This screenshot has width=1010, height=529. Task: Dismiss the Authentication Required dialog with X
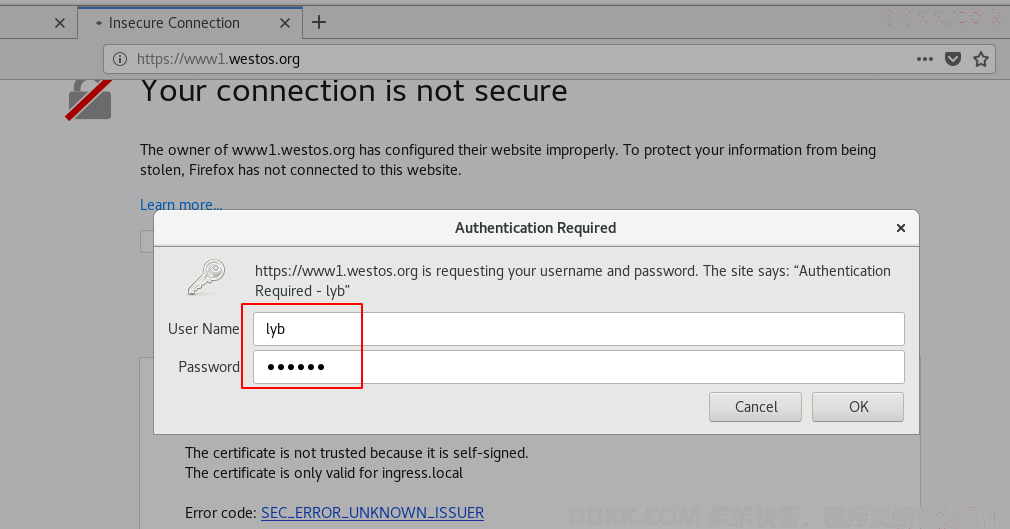[x=900, y=228]
